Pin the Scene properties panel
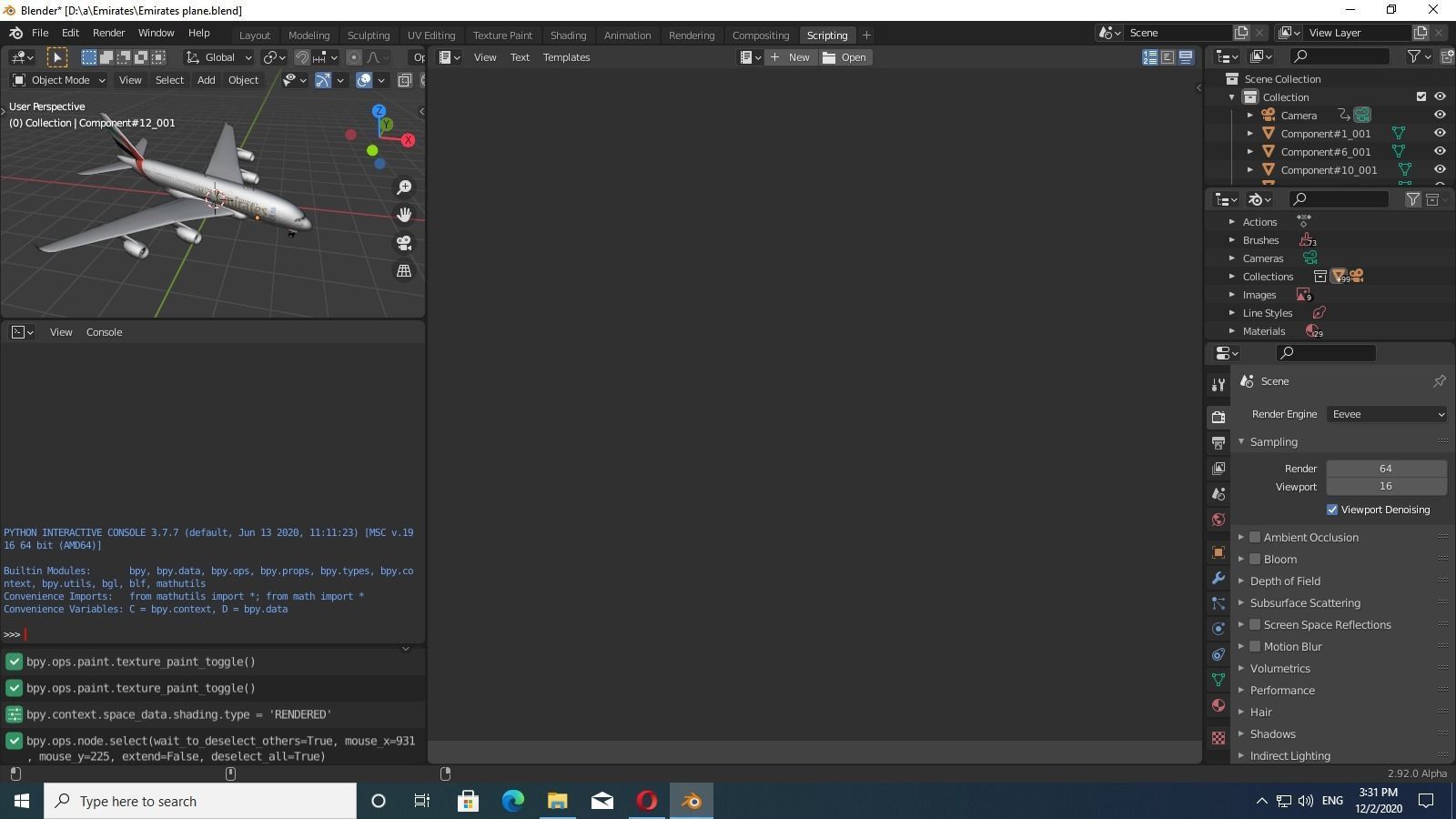The height and width of the screenshot is (819, 1456). 1440,381
